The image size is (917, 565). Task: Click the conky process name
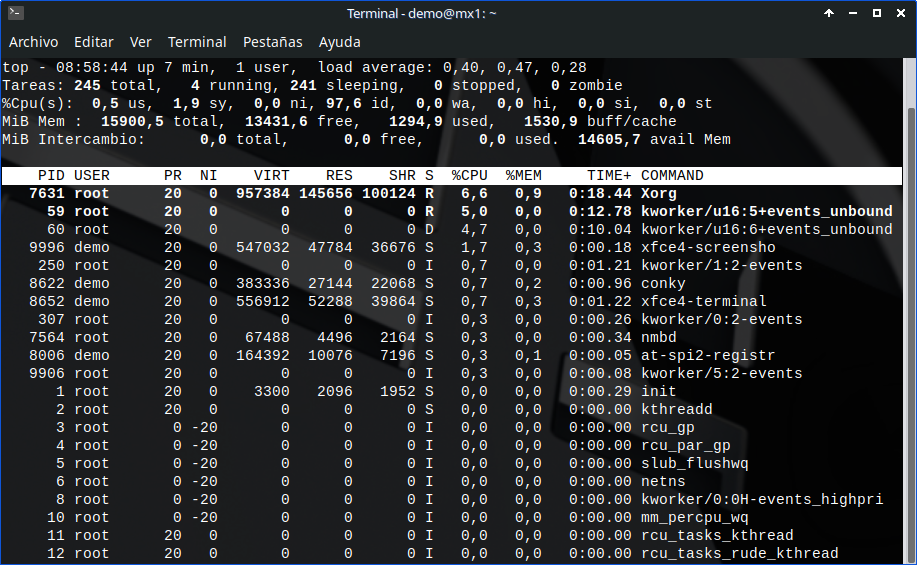coord(663,284)
